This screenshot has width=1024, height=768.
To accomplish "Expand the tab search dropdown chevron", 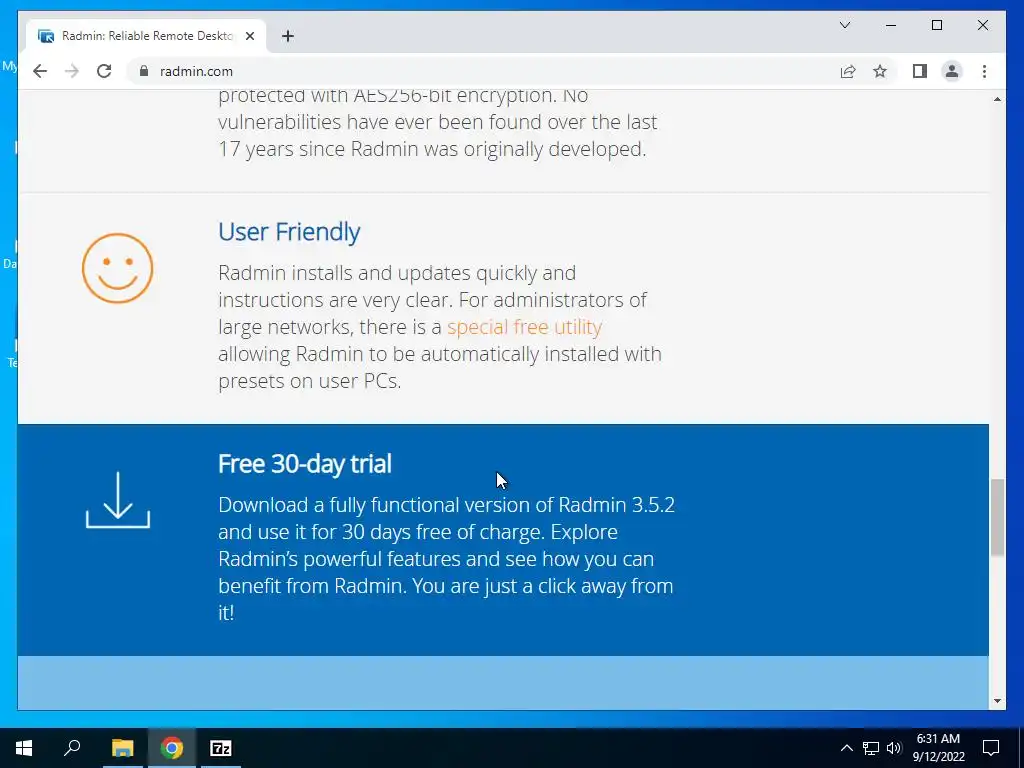I will coord(844,25).
